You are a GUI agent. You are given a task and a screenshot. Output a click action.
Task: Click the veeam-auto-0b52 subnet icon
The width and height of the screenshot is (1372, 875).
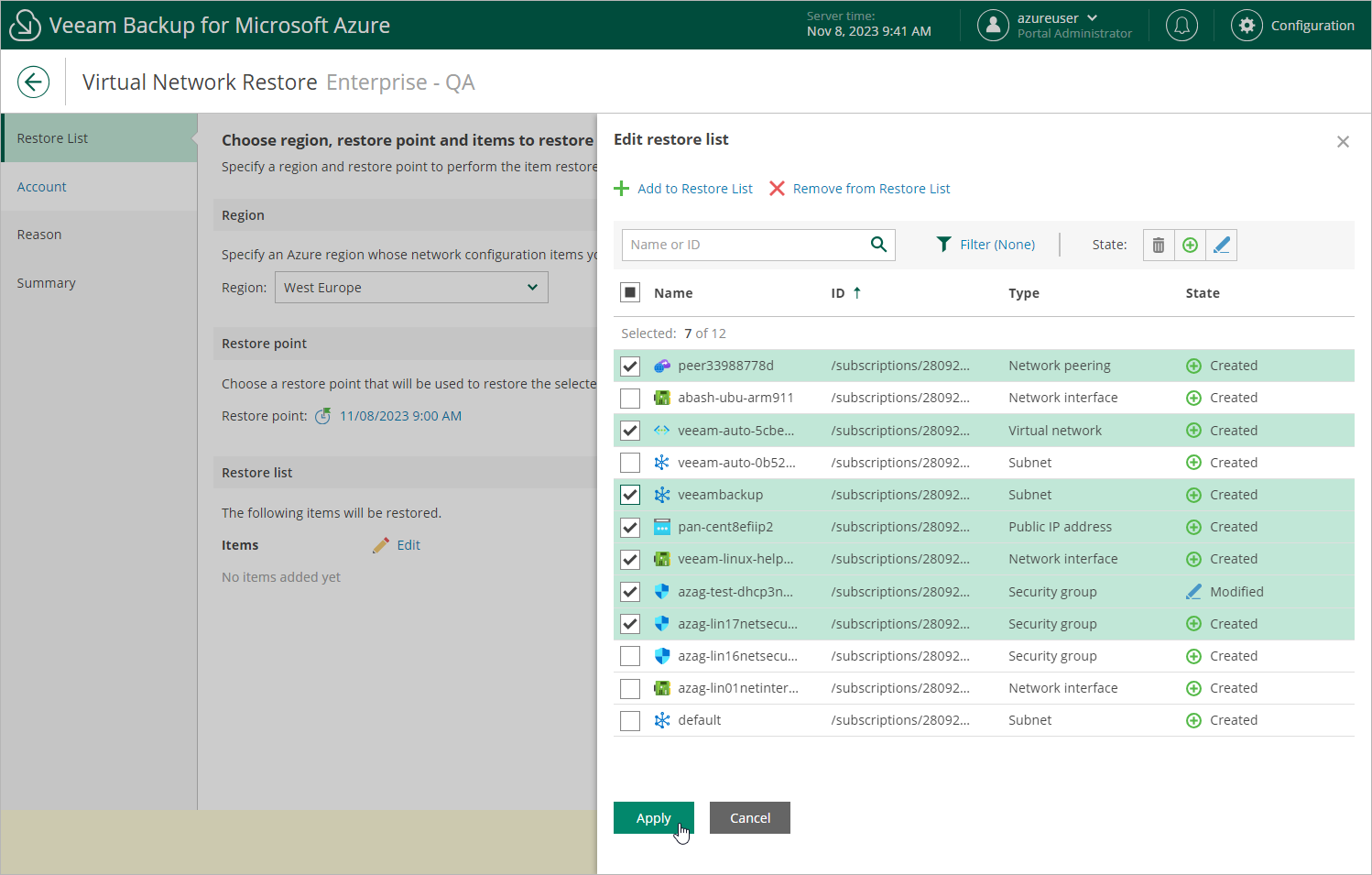pyautogui.click(x=662, y=463)
